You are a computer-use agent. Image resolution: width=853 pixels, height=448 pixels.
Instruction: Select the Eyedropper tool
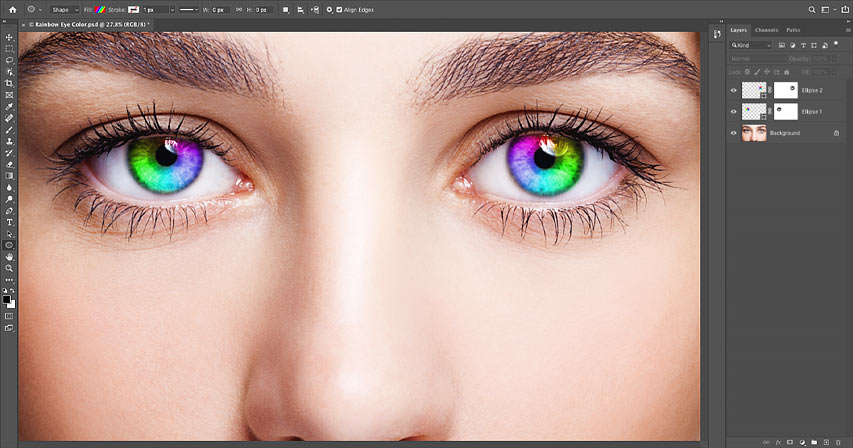click(x=9, y=106)
